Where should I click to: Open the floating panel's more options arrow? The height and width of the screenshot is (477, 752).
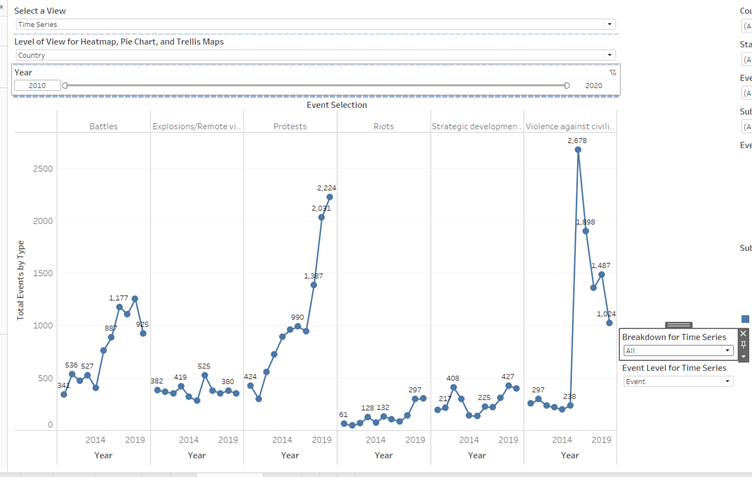(x=743, y=356)
